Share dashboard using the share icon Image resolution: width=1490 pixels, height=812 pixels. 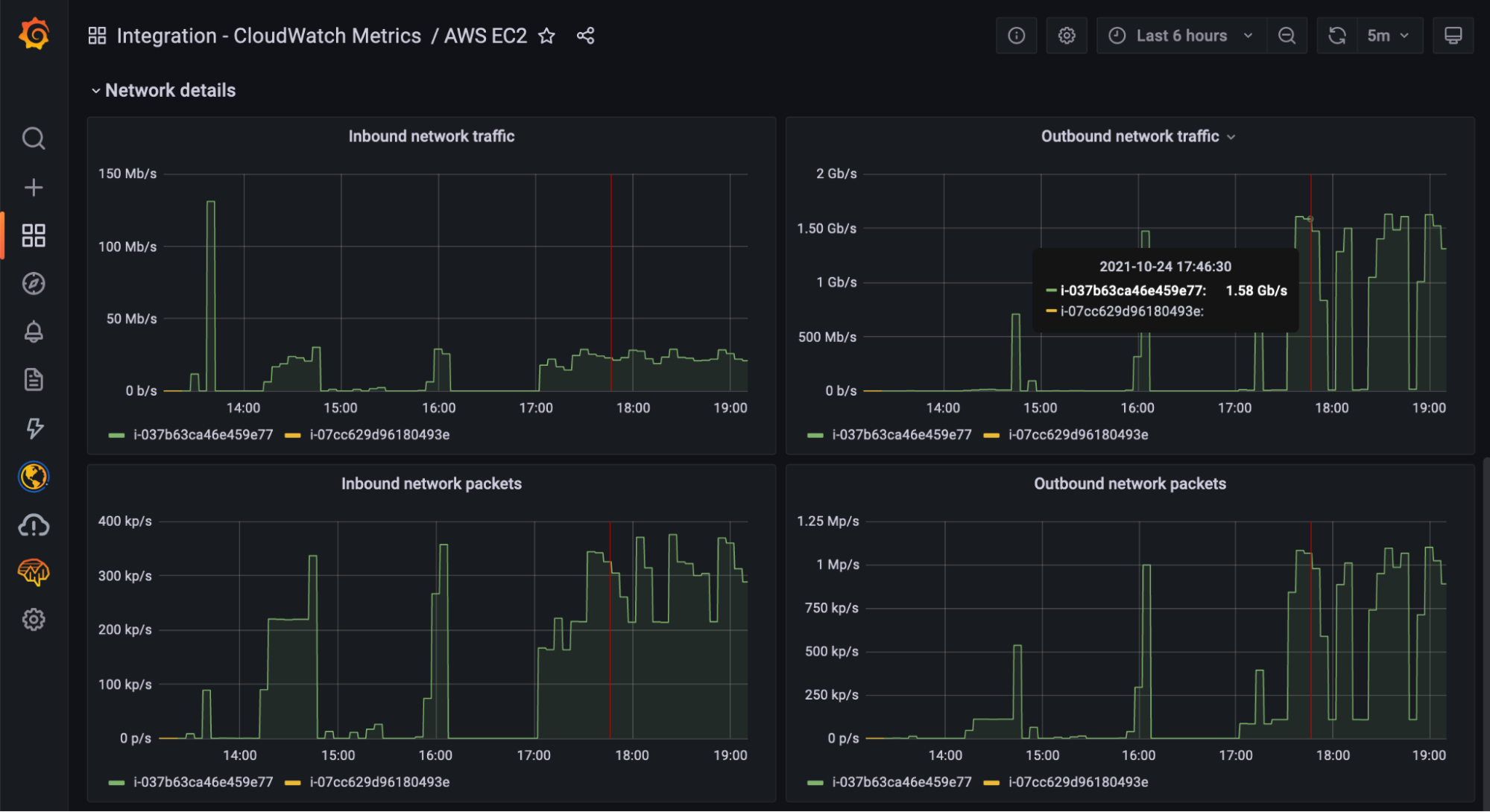click(586, 36)
